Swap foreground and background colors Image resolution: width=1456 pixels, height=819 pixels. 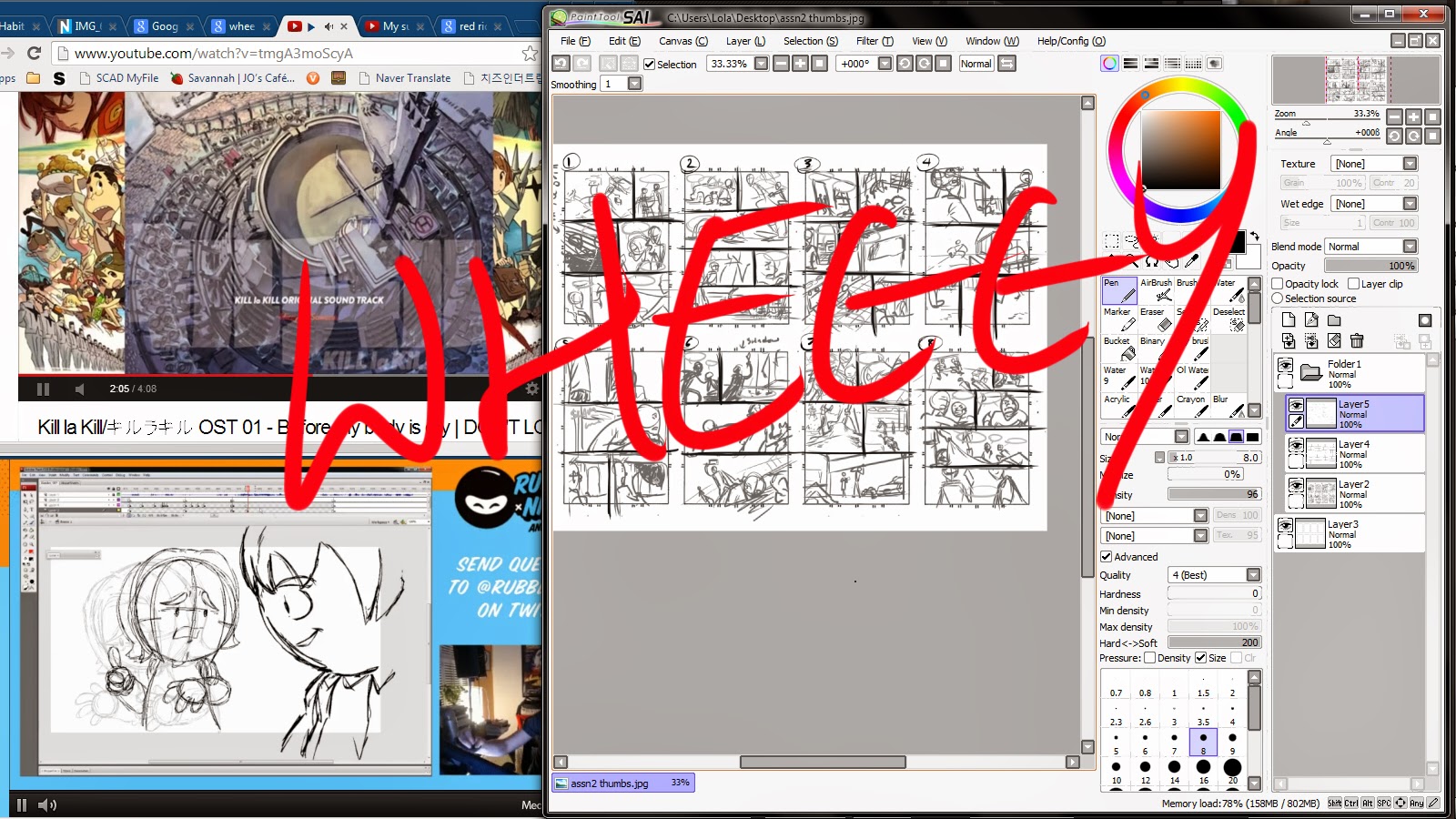(x=1254, y=236)
